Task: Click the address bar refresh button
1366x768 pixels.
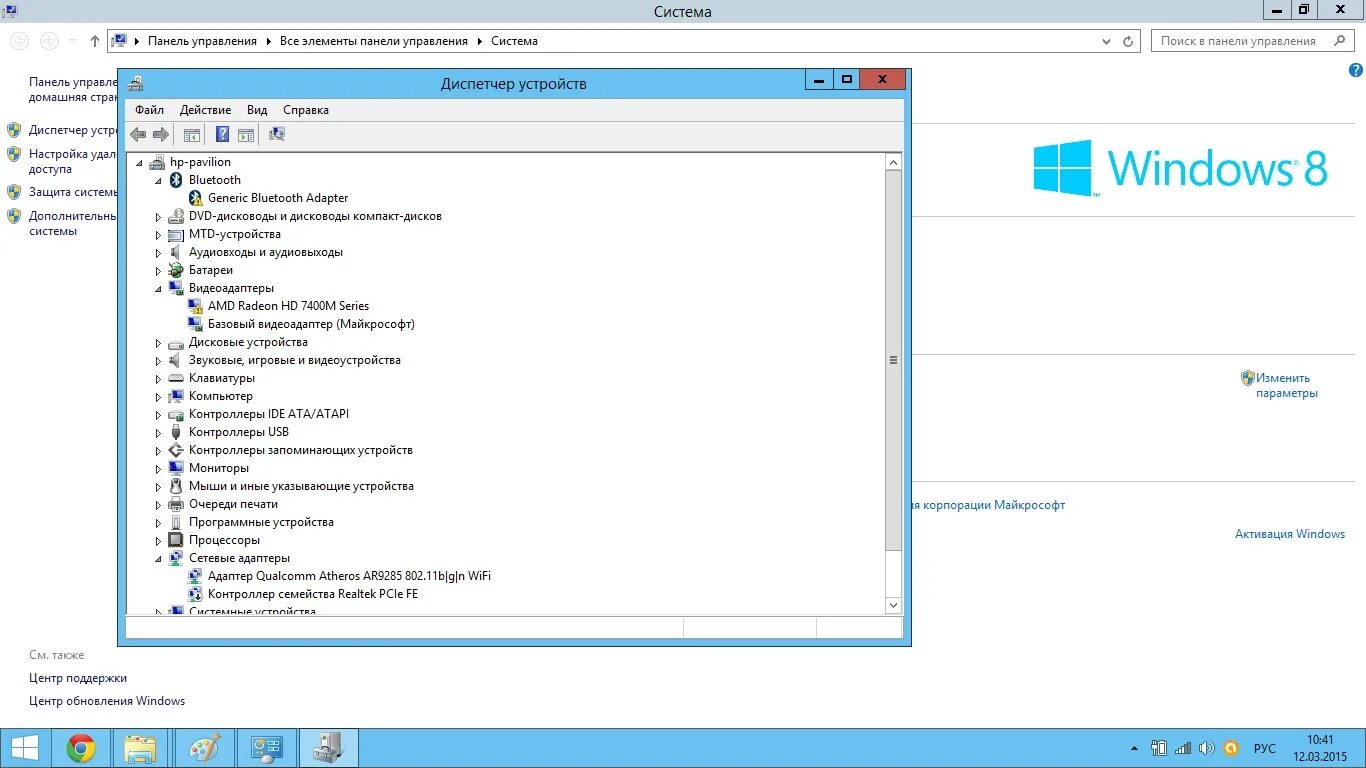Action: [x=1128, y=41]
